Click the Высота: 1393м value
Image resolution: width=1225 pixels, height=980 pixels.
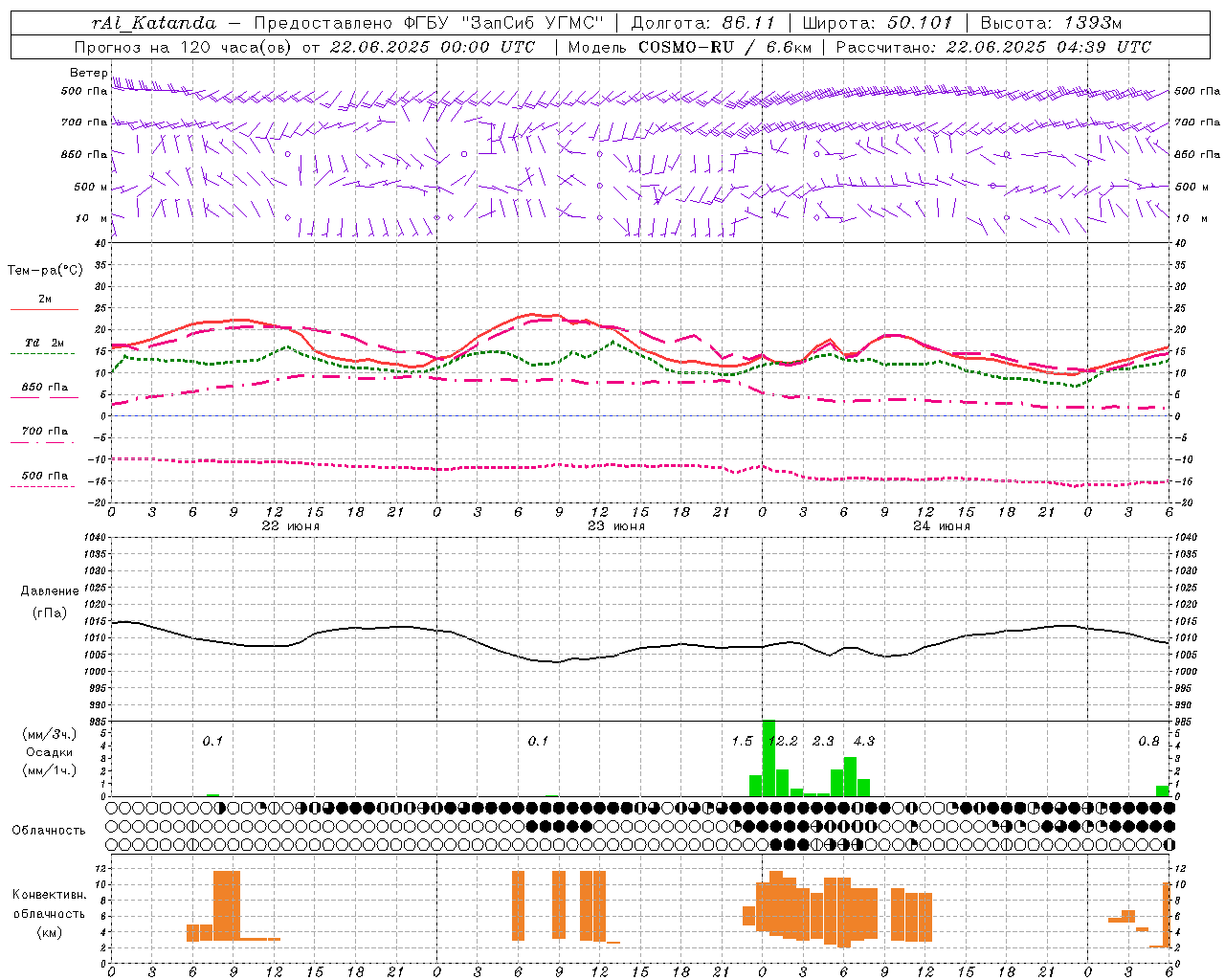coord(1051,23)
